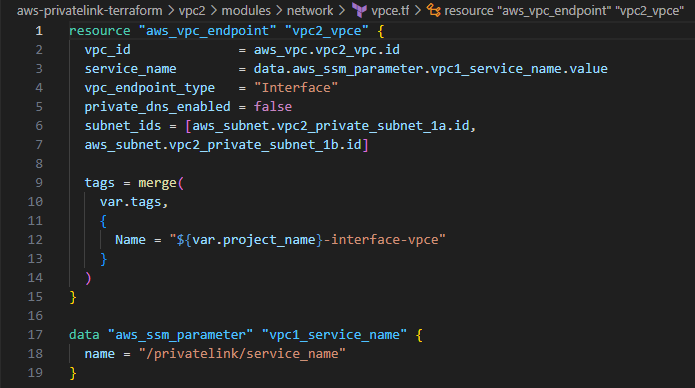Click aws_vpc.vpc2_vpc.id value

[327, 50]
